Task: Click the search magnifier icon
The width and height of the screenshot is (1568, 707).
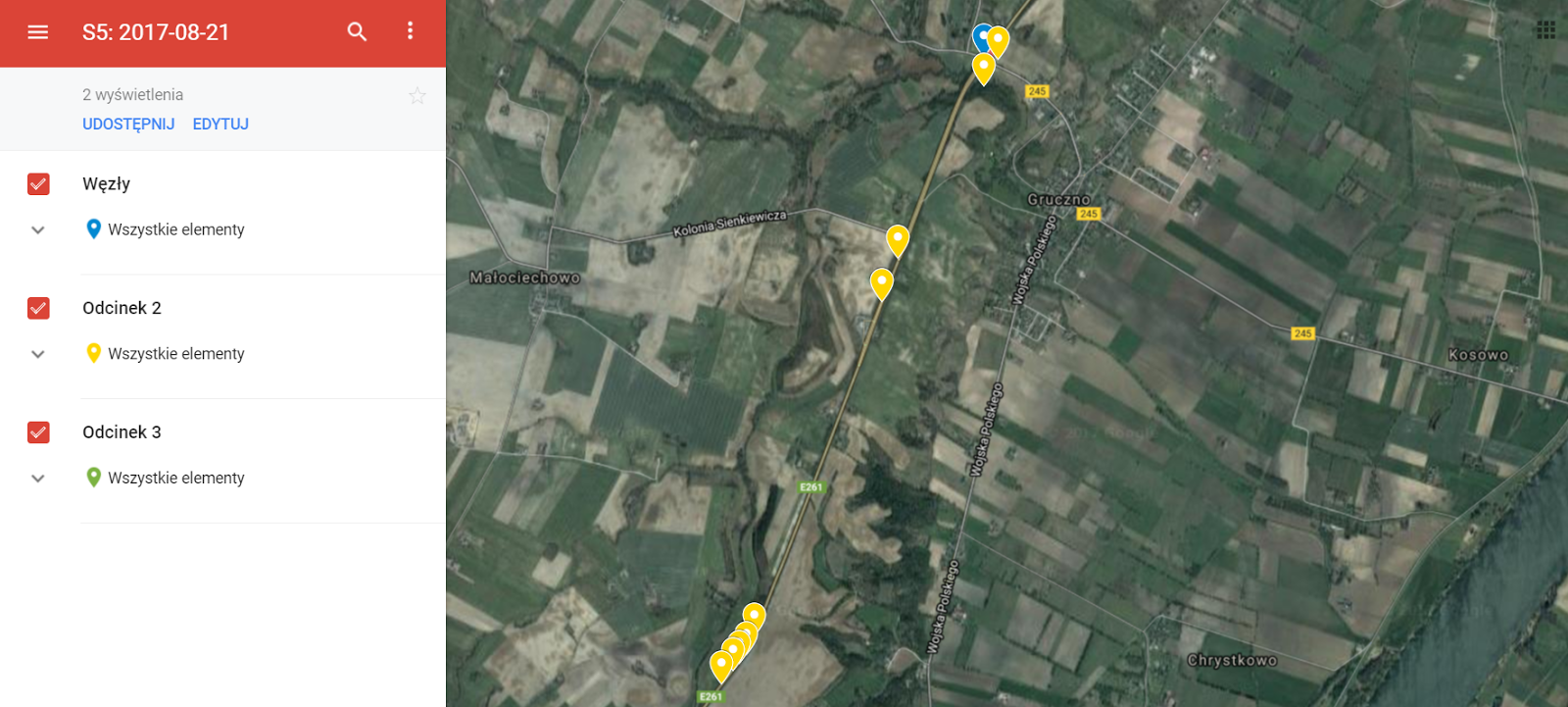Action: point(357,32)
